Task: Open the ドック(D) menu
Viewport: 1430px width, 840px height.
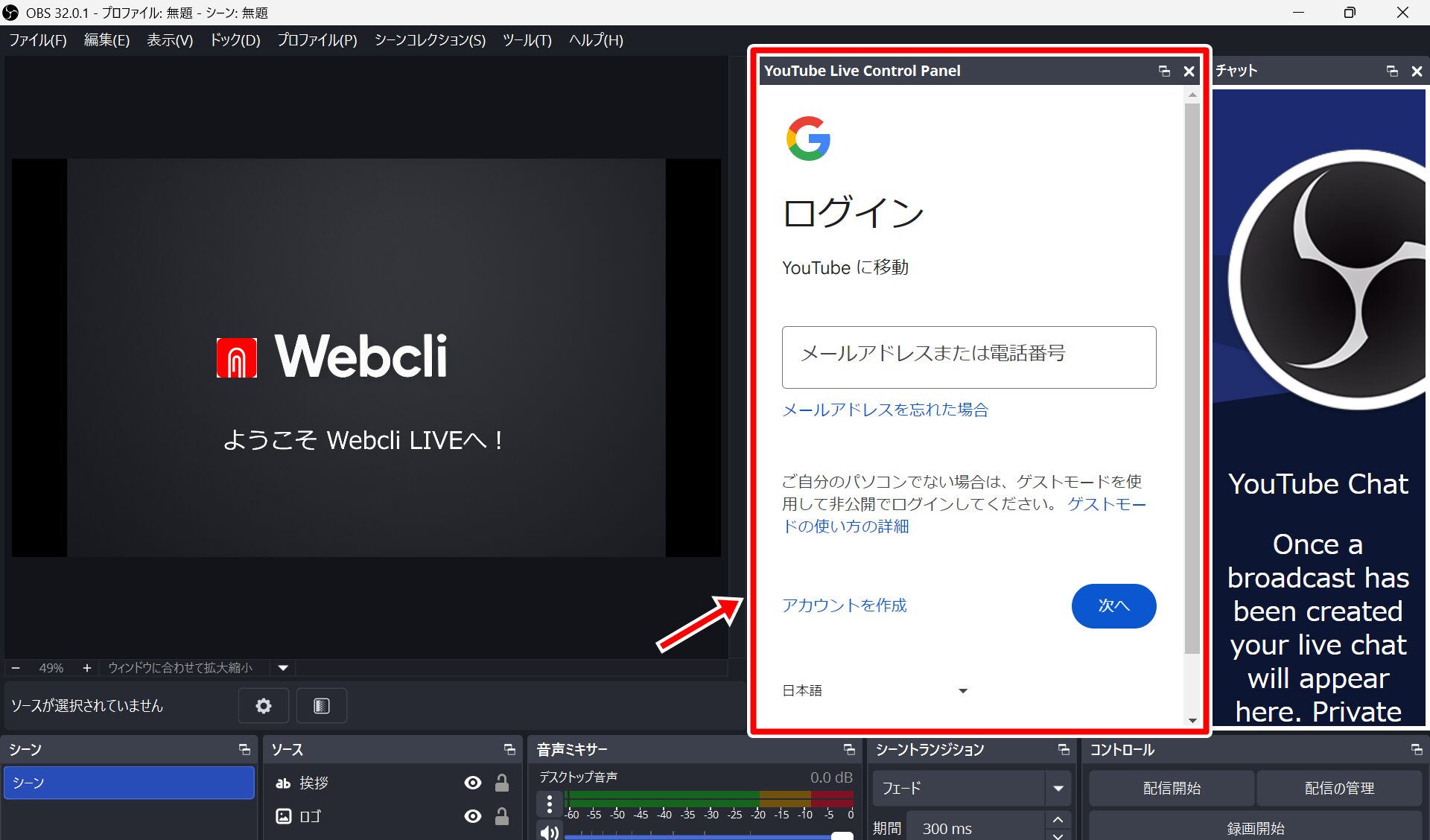Action: click(235, 40)
